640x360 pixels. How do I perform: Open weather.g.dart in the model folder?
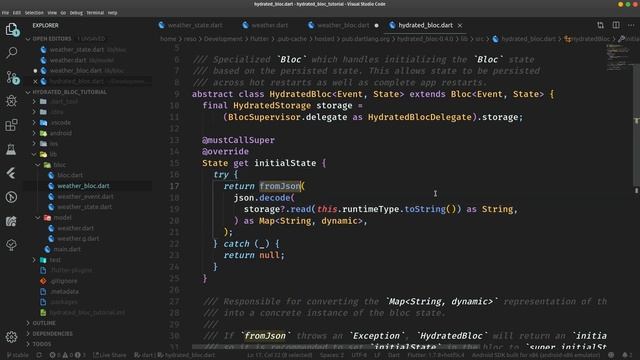click(78, 239)
